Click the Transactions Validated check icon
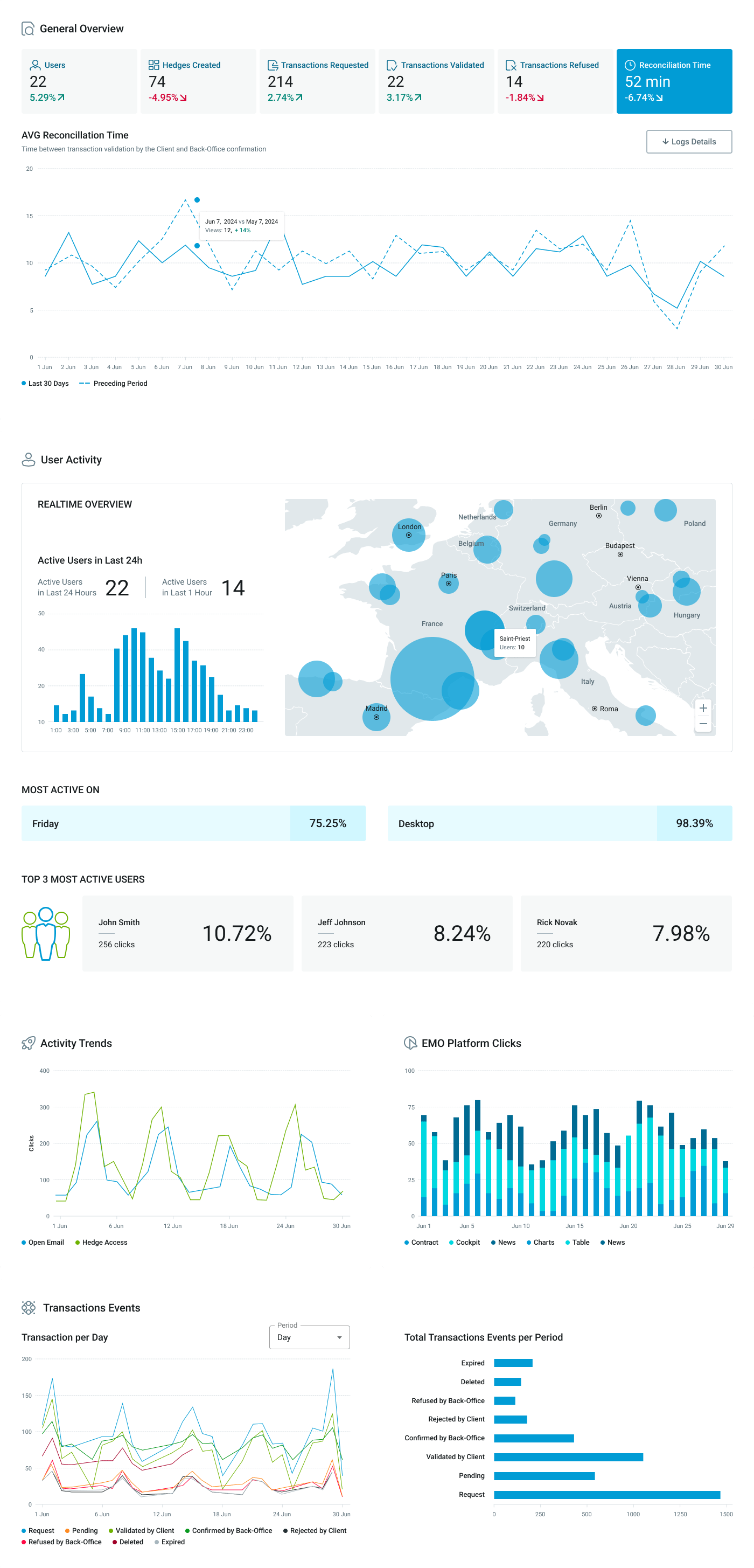This screenshot has height=1568, width=754. point(392,65)
